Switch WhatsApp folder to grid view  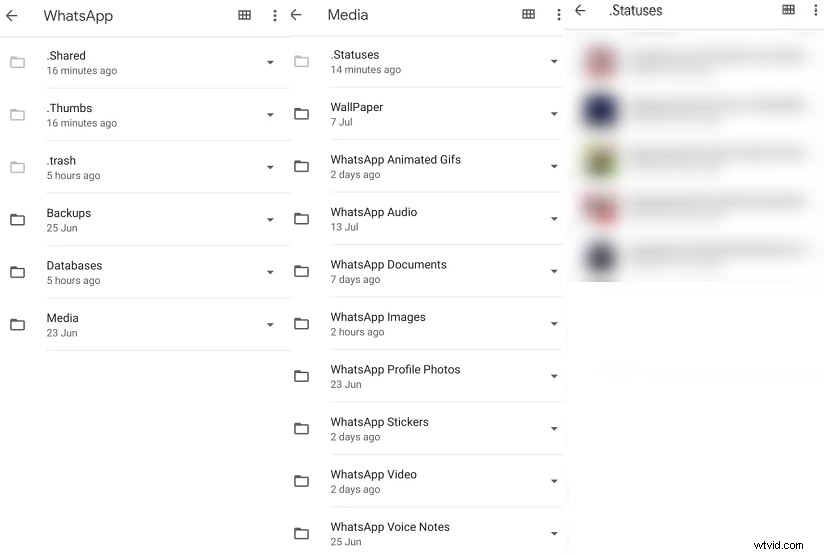(244, 15)
